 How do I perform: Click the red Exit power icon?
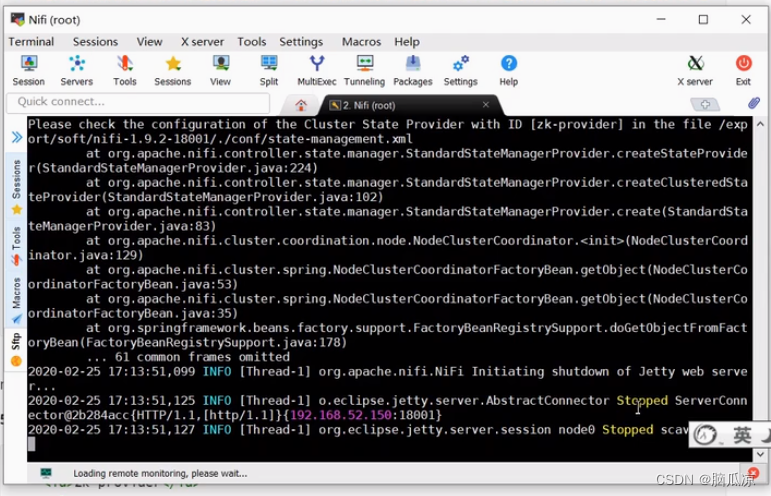[743, 71]
